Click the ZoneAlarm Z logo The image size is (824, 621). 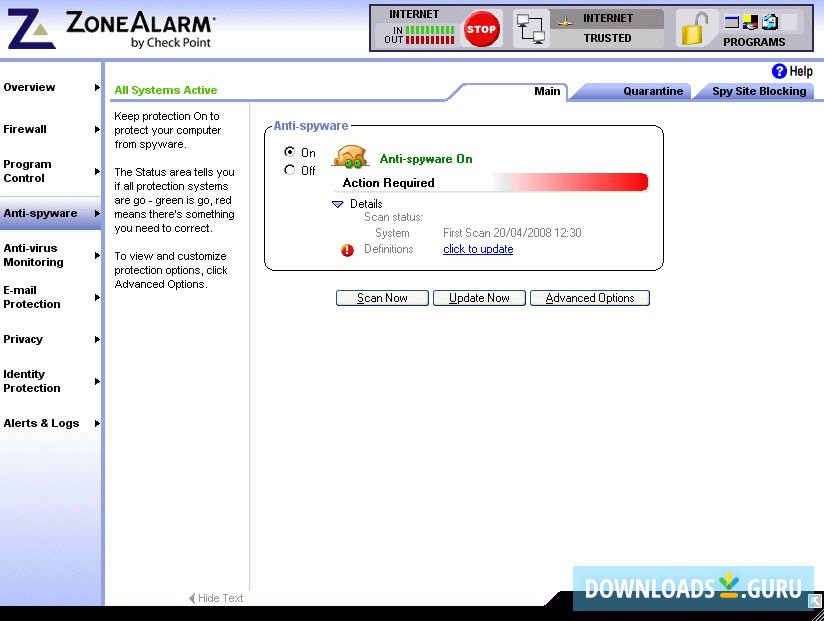coord(30,29)
